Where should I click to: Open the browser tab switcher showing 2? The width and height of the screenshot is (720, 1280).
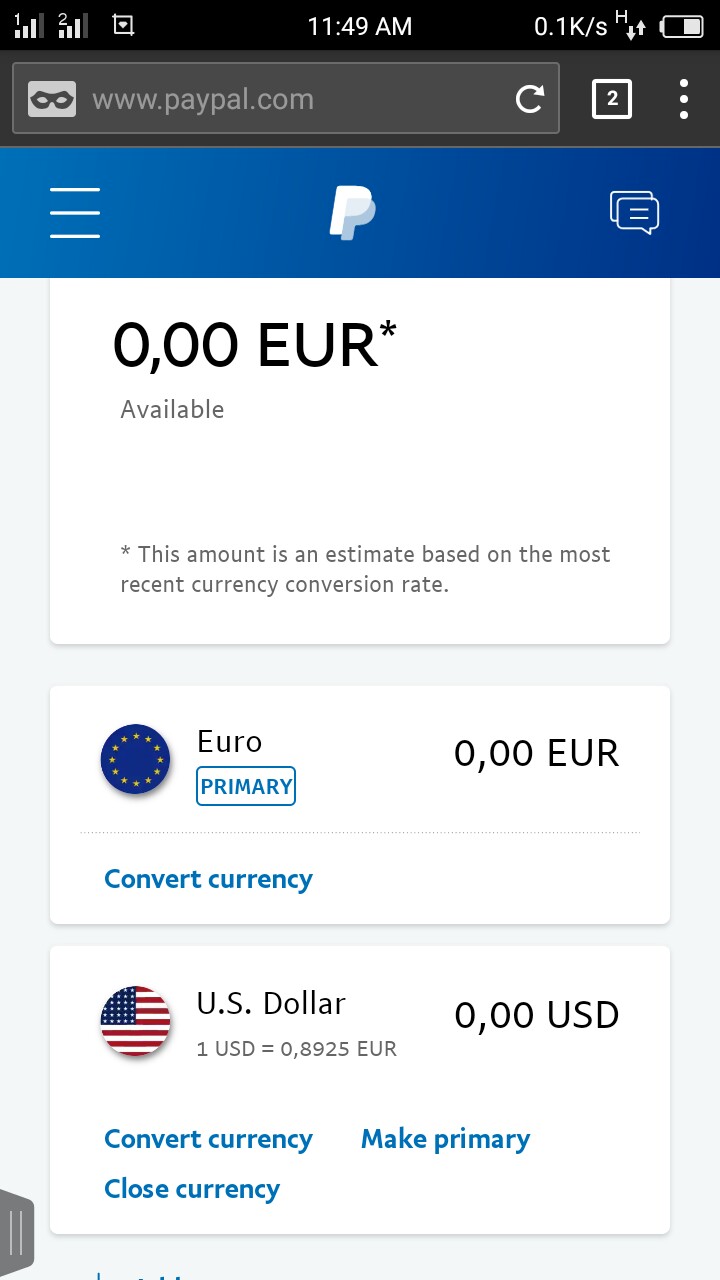click(612, 99)
